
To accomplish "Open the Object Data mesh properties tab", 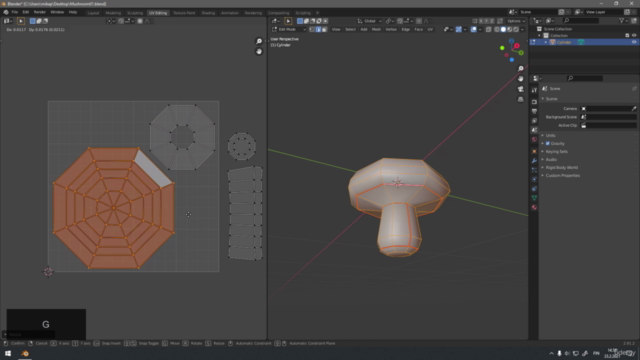I will click(534, 198).
